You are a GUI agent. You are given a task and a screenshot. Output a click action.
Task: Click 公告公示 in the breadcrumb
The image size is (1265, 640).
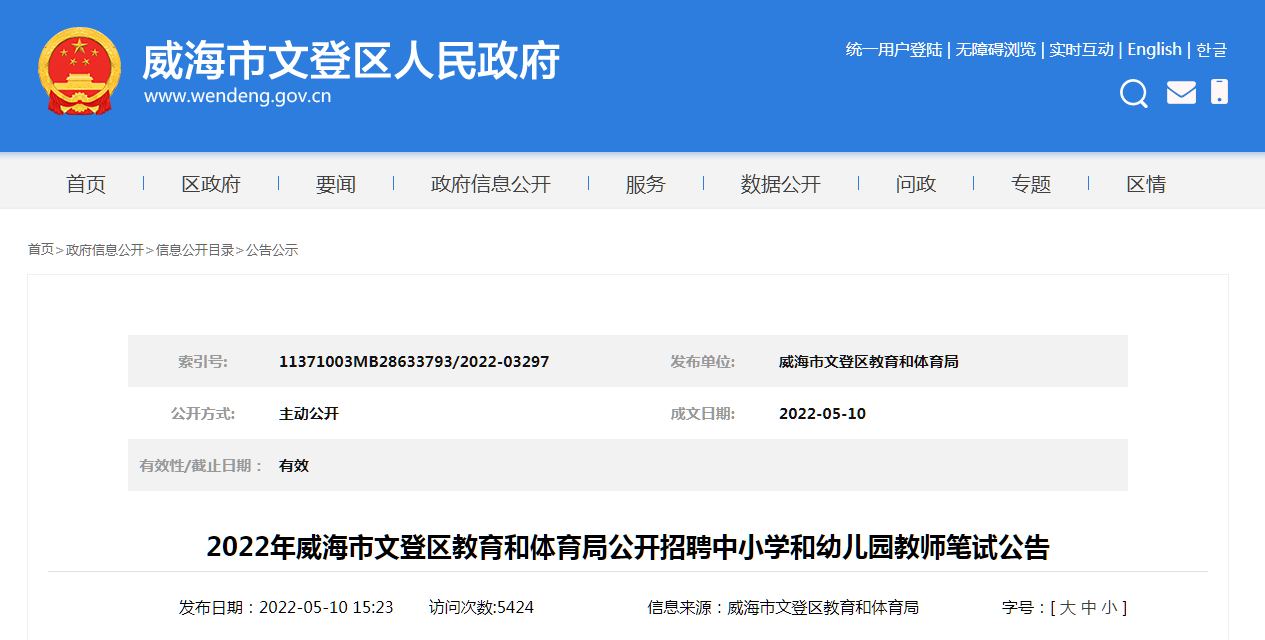click(272, 250)
